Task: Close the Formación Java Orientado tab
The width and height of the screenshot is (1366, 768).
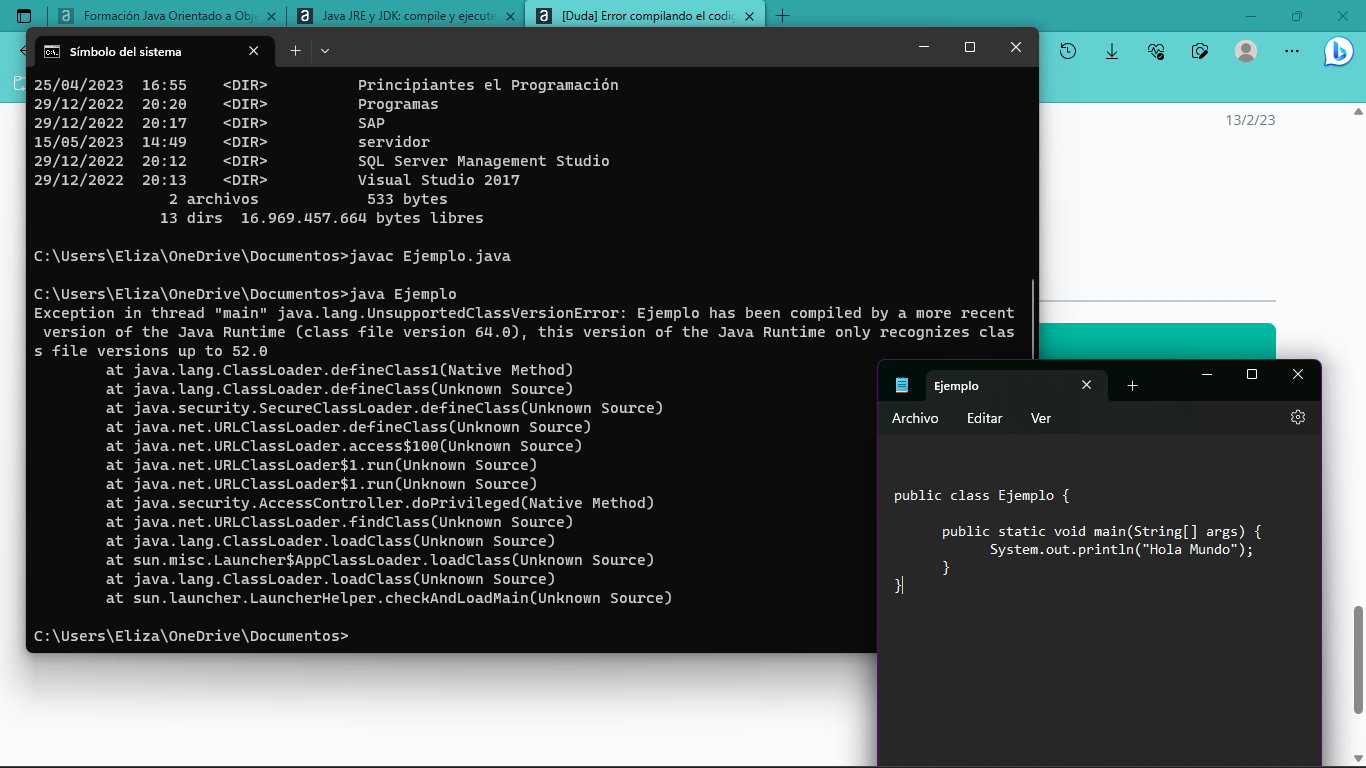Action: (269, 16)
